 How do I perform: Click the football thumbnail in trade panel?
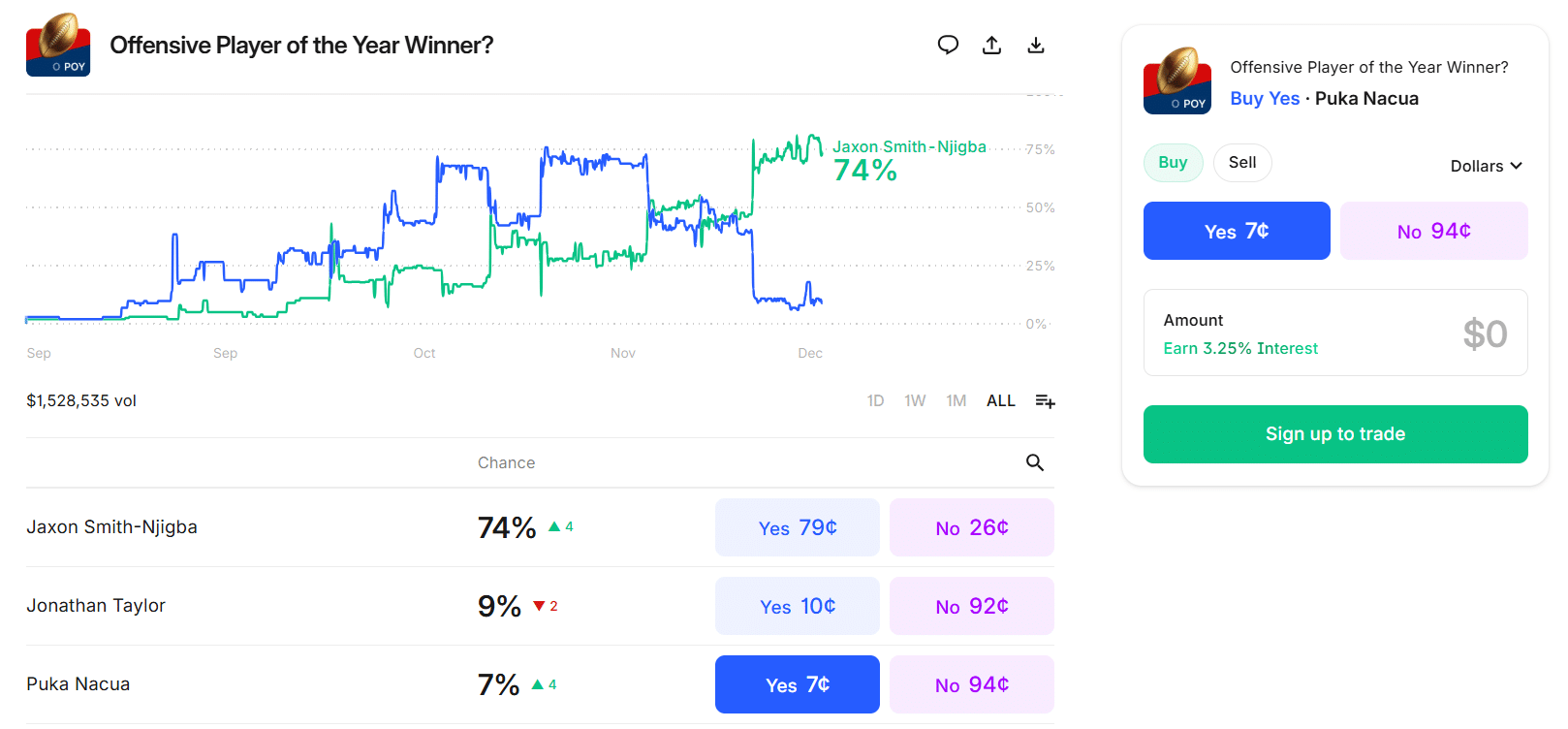(x=1177, y=80)
